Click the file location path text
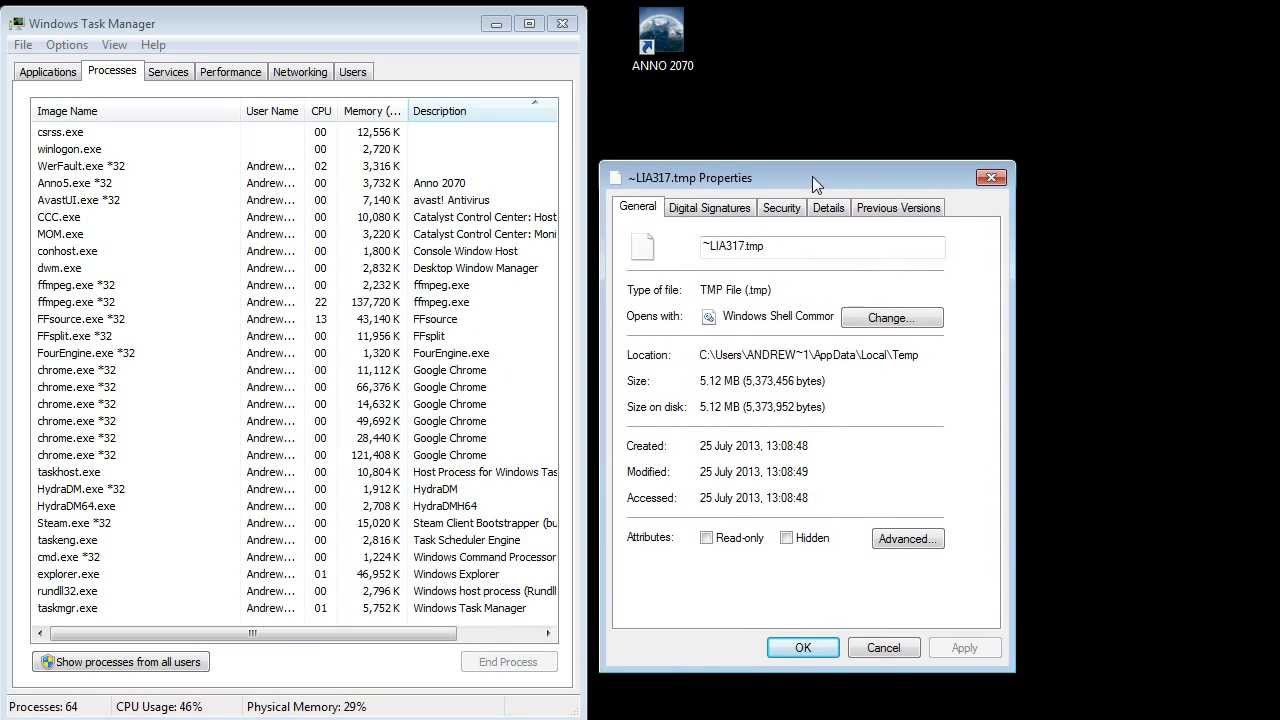The height and width of the screenshot is (720, 1280). pos(809,355)
